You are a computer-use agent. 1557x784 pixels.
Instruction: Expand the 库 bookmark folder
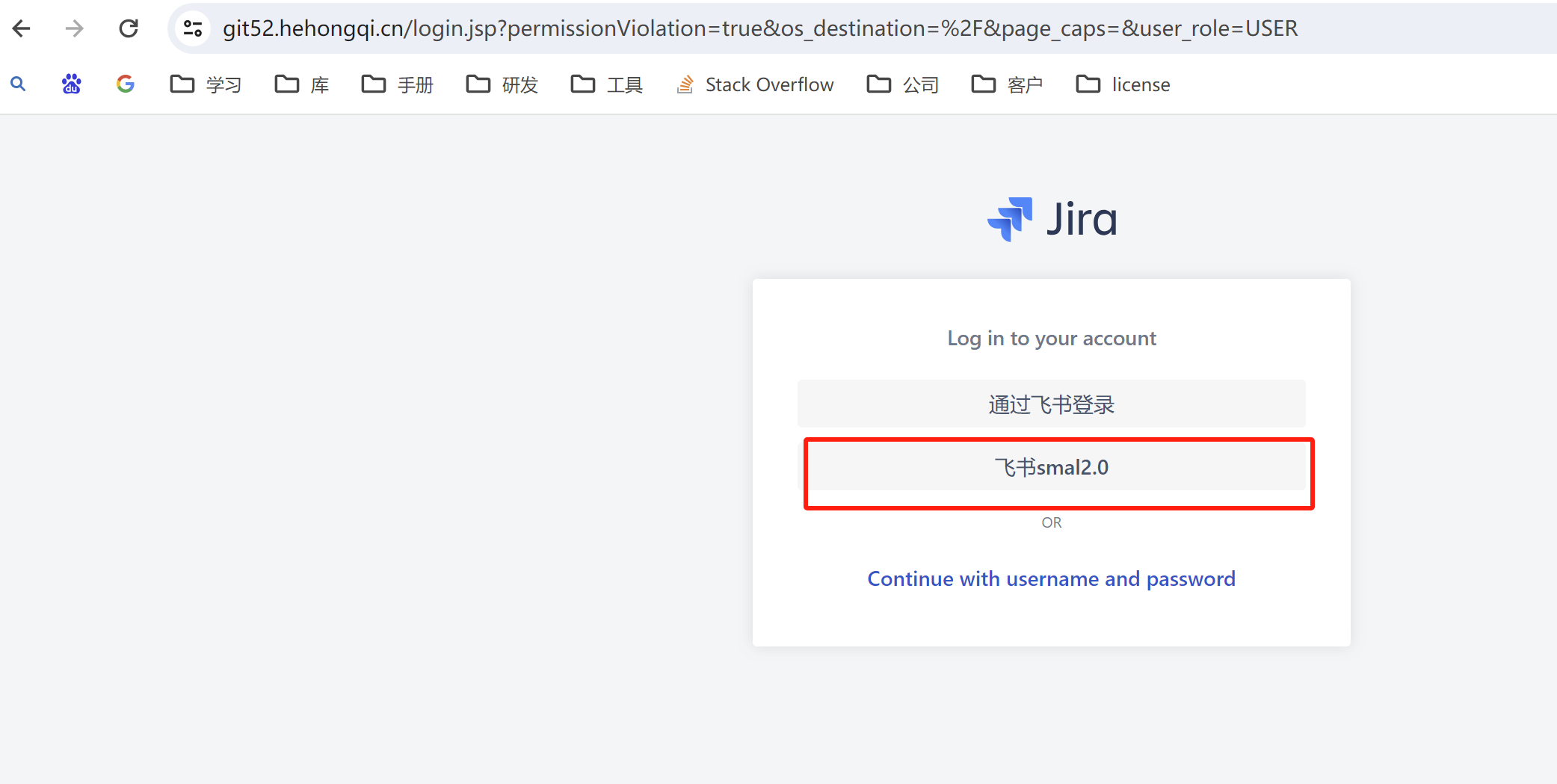click(302, 84)
